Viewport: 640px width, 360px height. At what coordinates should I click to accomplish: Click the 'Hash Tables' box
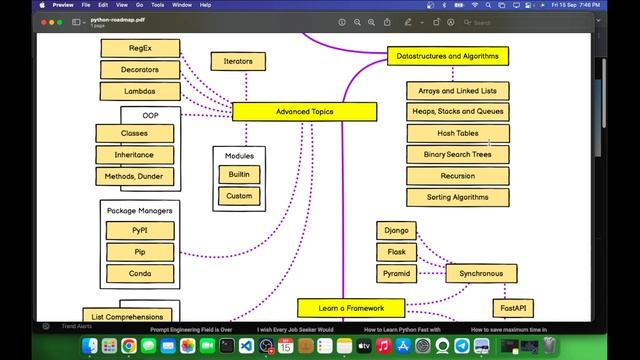click(458, 133)
